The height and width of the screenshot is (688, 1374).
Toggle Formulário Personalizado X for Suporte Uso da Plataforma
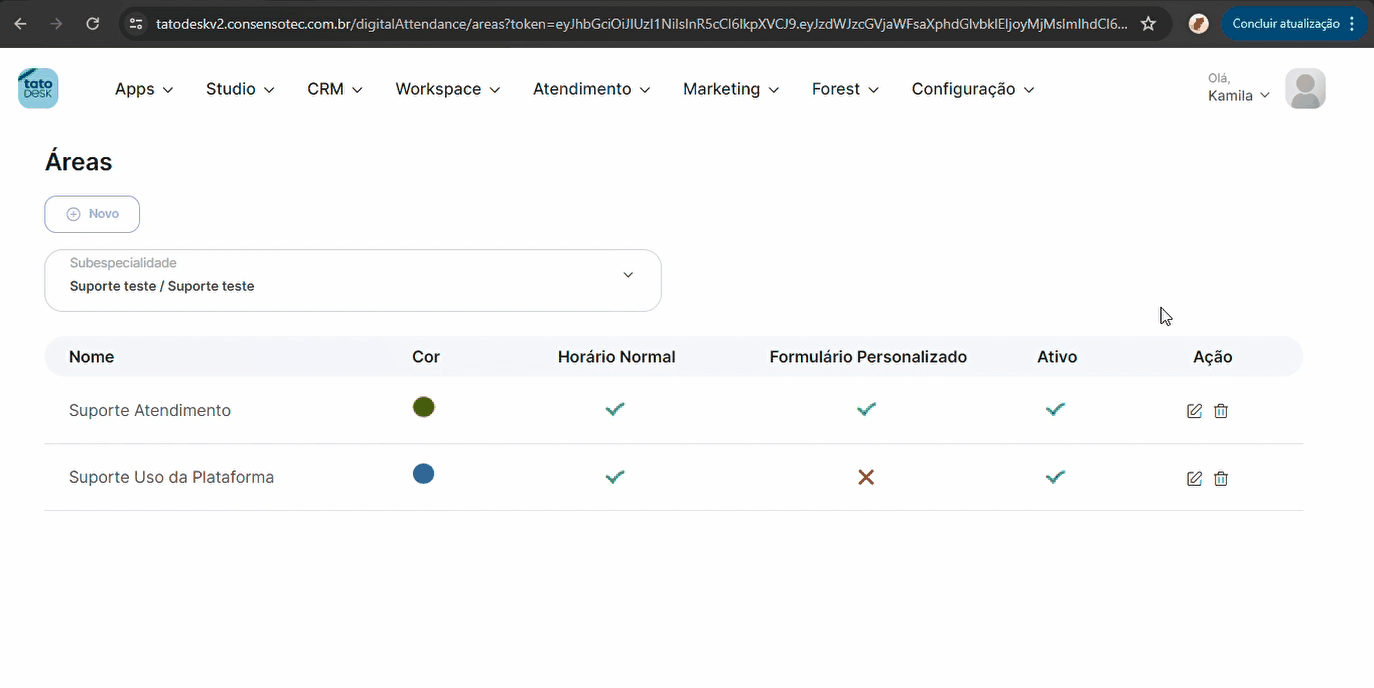point(866,478)
